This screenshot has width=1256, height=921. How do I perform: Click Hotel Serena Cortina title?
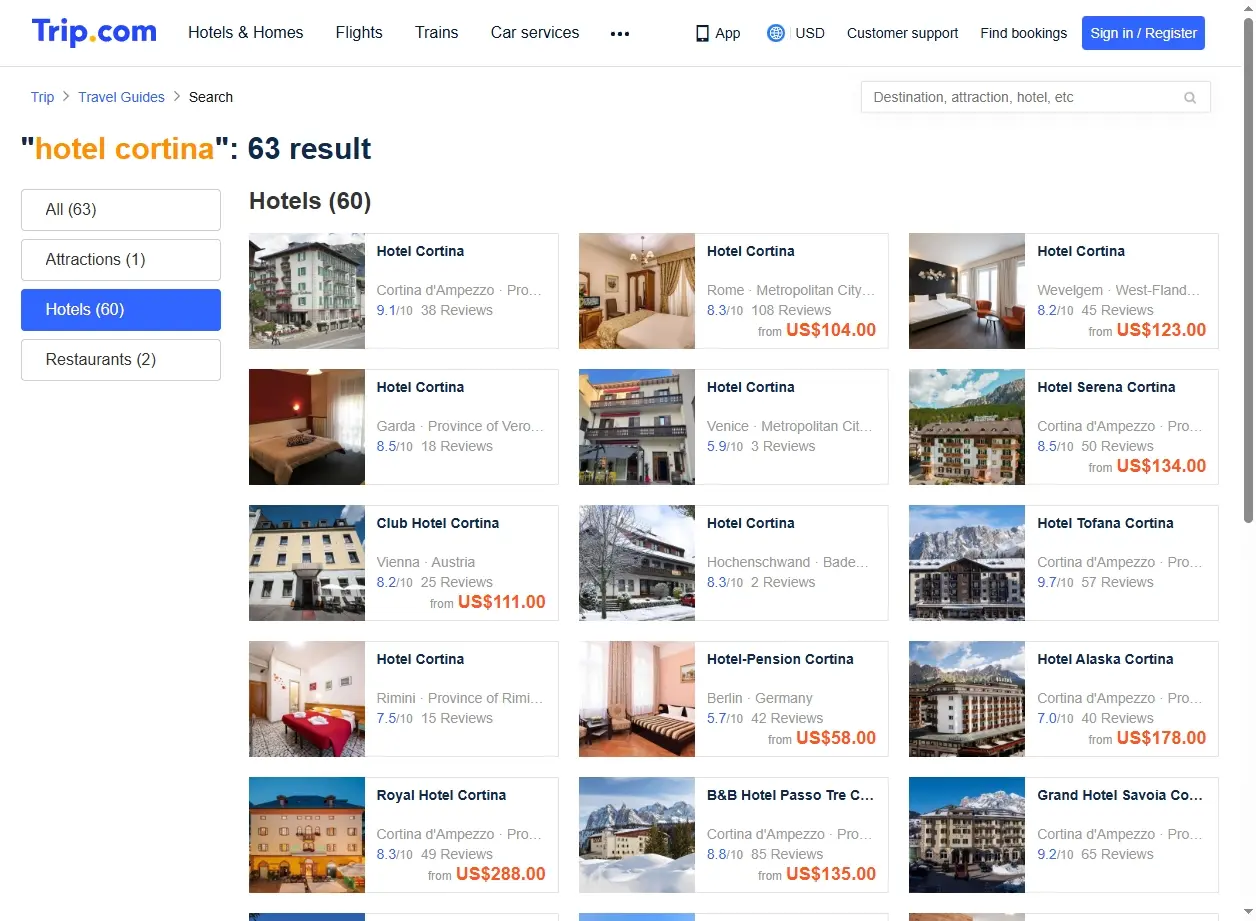(1106, 387)
